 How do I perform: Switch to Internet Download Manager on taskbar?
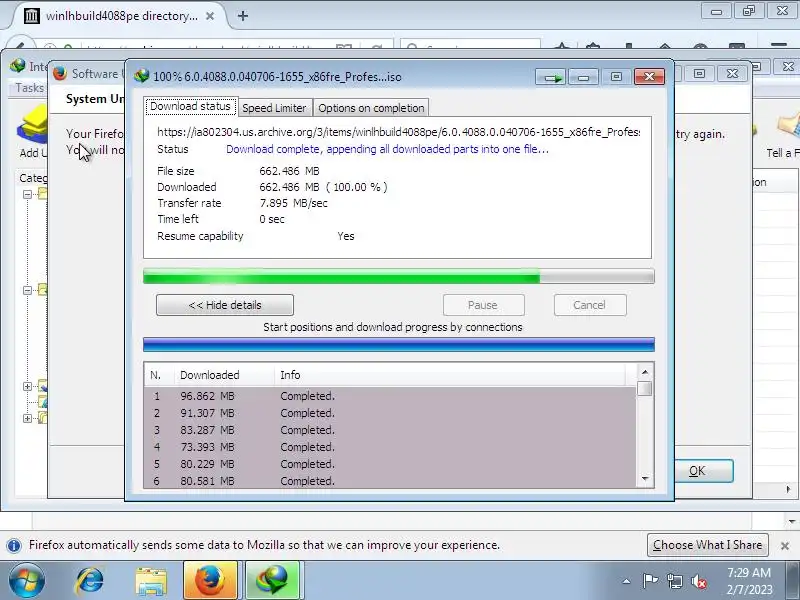(273, 581)
